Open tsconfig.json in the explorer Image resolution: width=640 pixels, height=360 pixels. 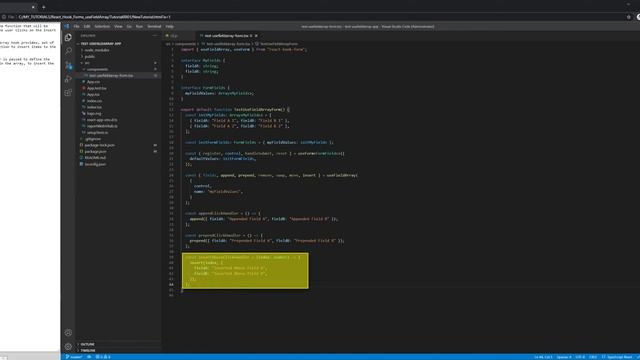pos(95,164)
